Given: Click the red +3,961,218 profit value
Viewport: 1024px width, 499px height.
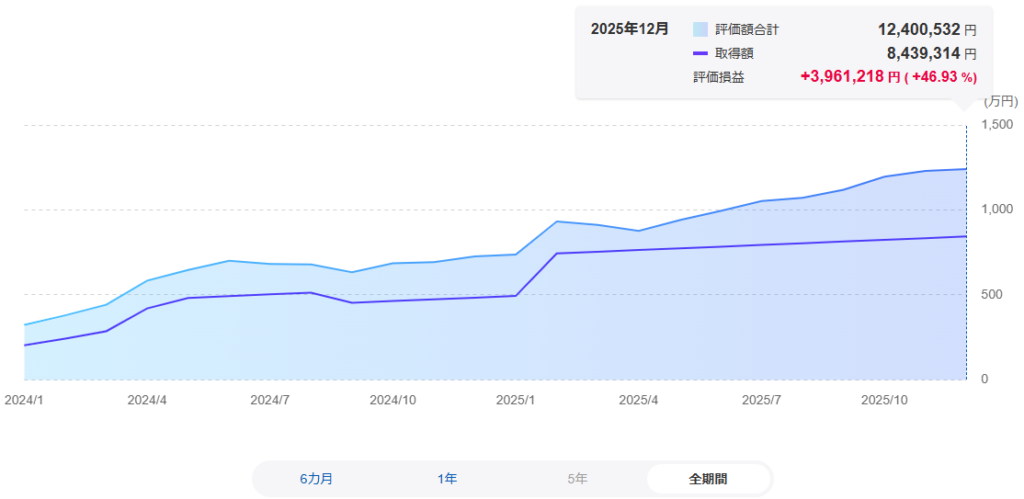Looking at the screenshot, I should pyautogui.click(x=842, y=76).
